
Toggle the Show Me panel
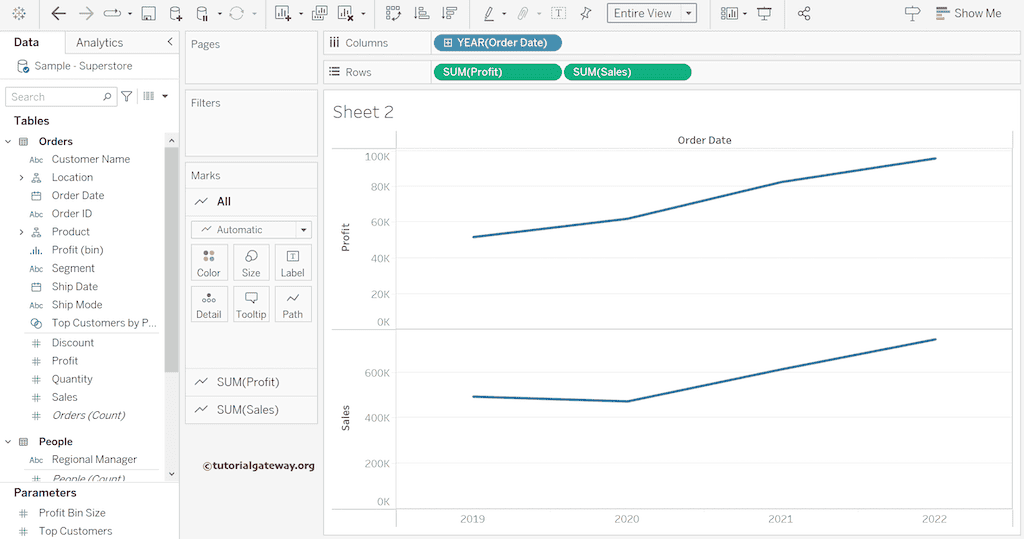point(967,14)
